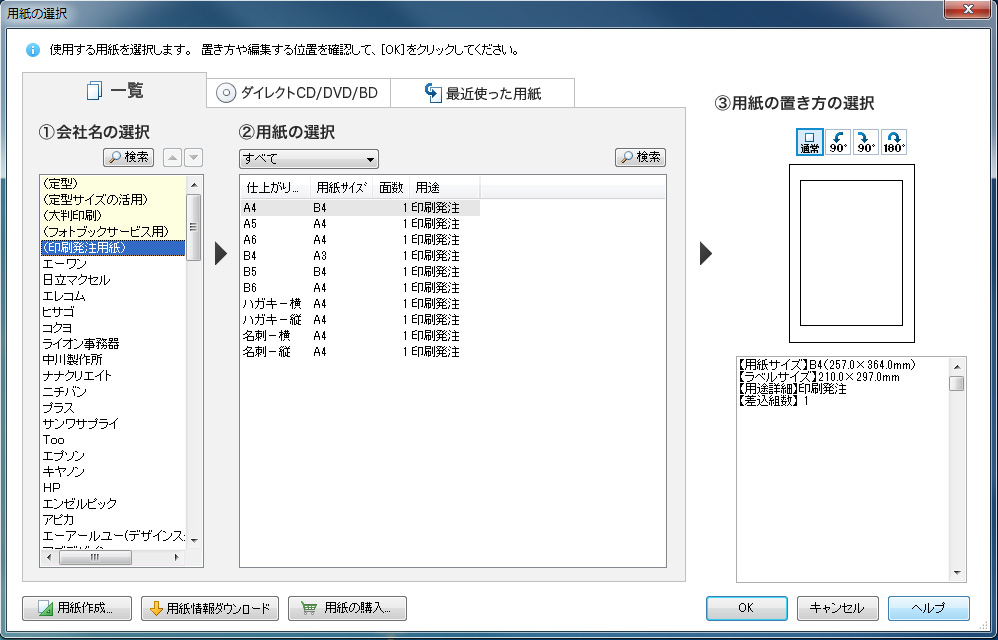Open 用紙の購入... paper purchase

(x=347, y=608)
